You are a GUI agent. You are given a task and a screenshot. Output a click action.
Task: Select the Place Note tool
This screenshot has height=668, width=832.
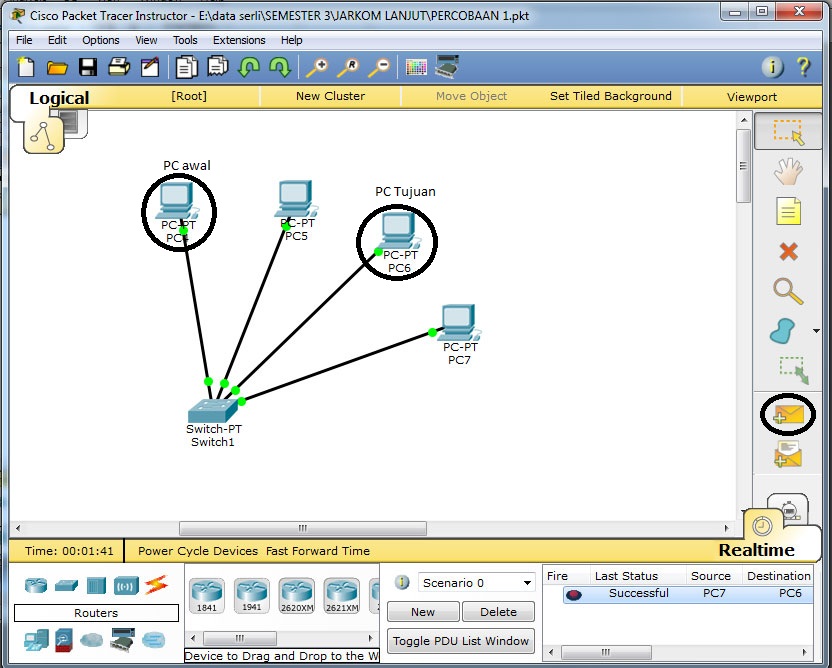click(788, 211)
